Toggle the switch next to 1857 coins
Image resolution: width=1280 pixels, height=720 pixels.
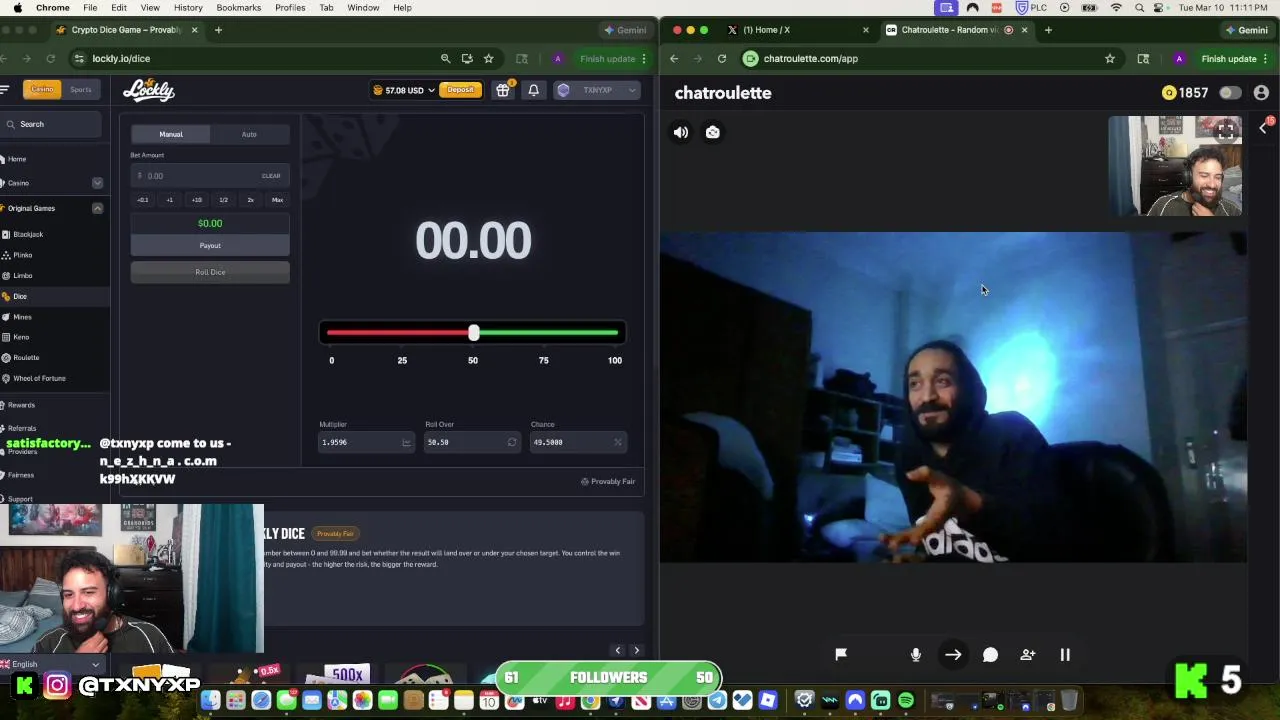pos(1230,93)
